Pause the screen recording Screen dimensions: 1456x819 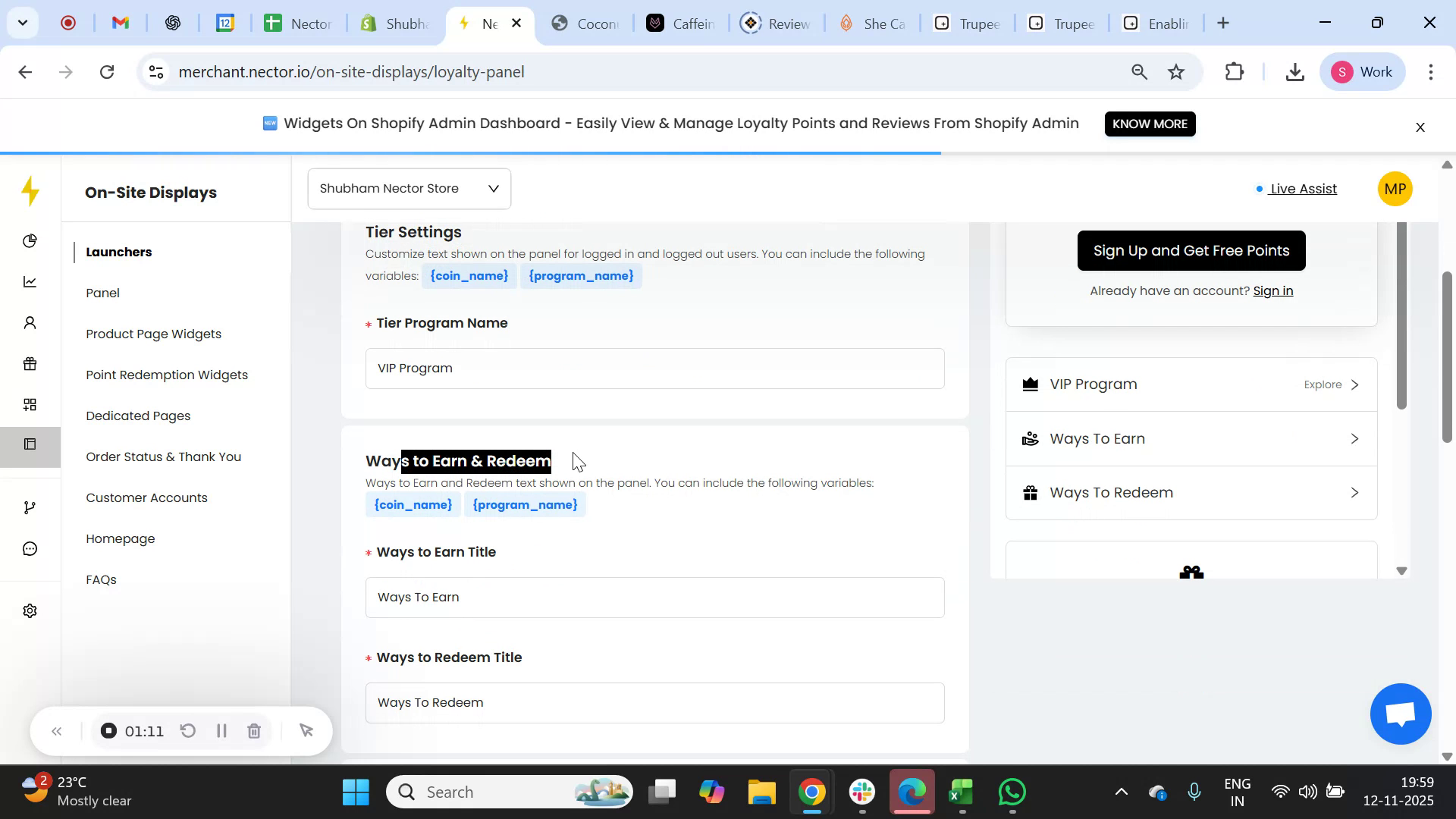(221, 730)
